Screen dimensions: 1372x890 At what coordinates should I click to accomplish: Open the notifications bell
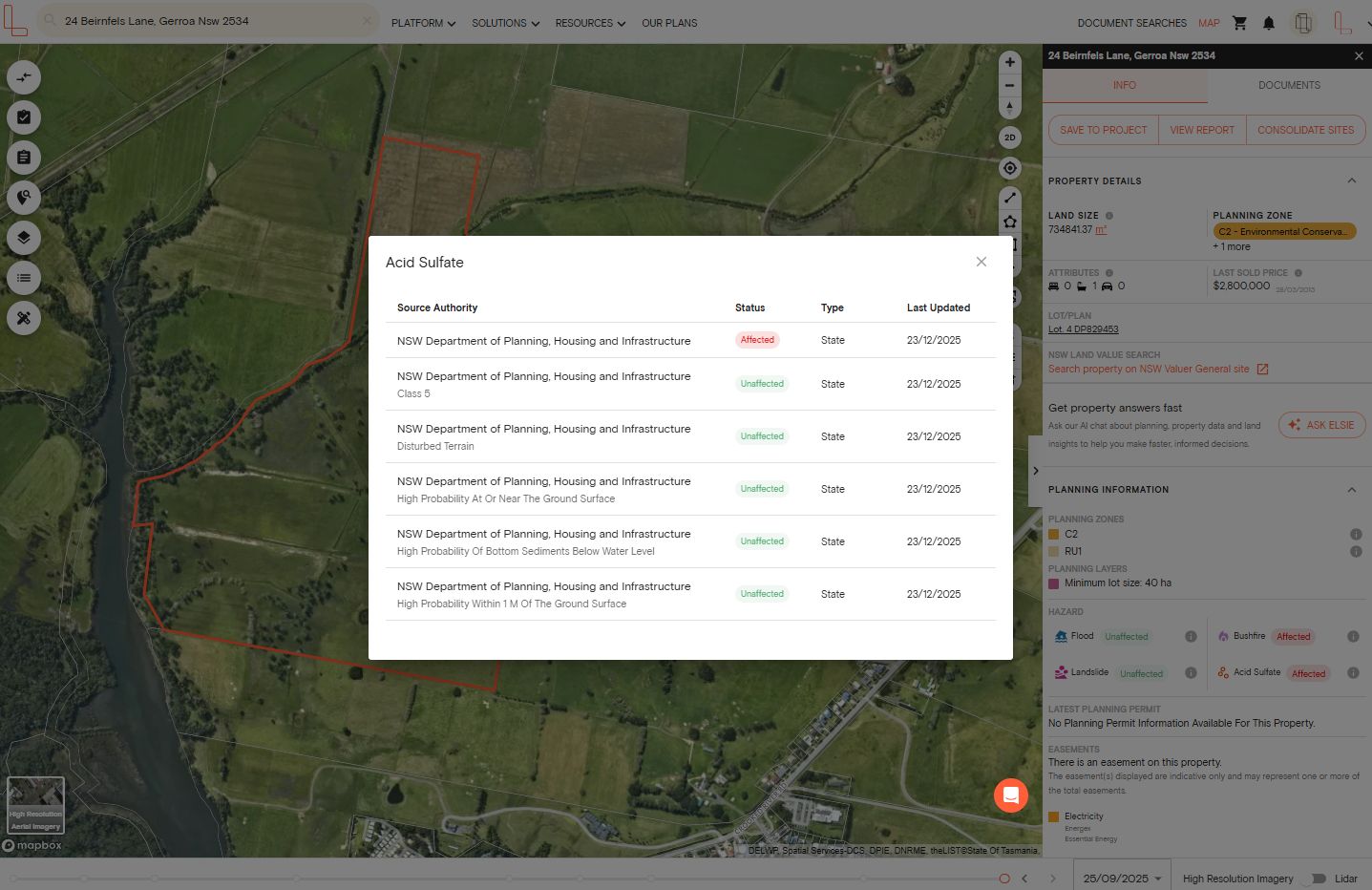(x=1268, y=23)
